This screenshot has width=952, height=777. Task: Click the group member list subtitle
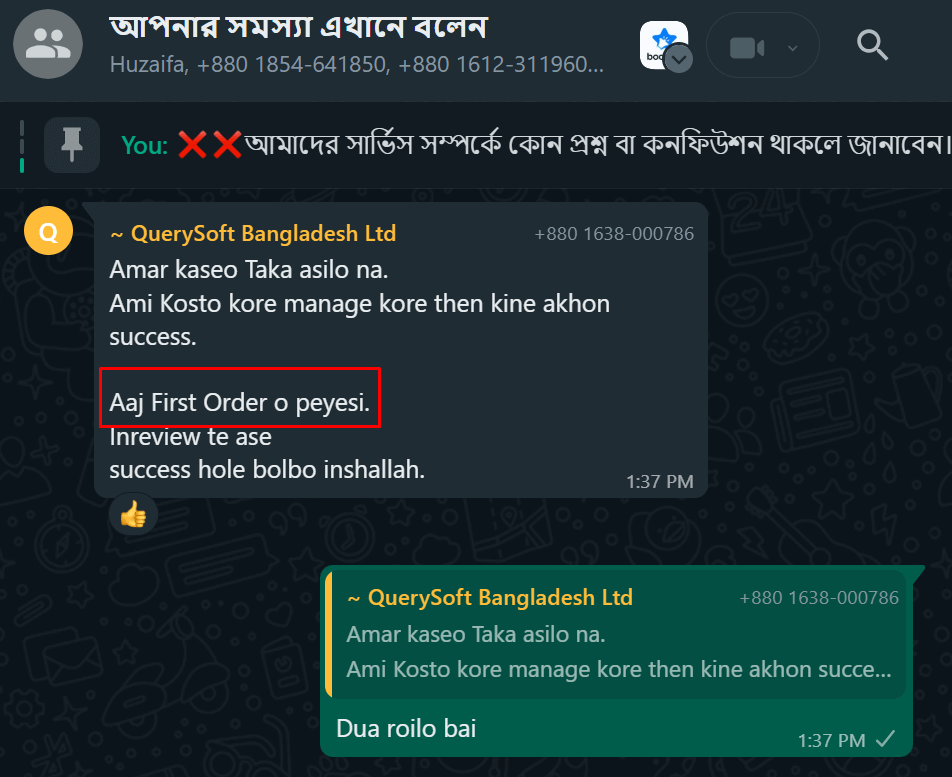click(x=355, y=66)
